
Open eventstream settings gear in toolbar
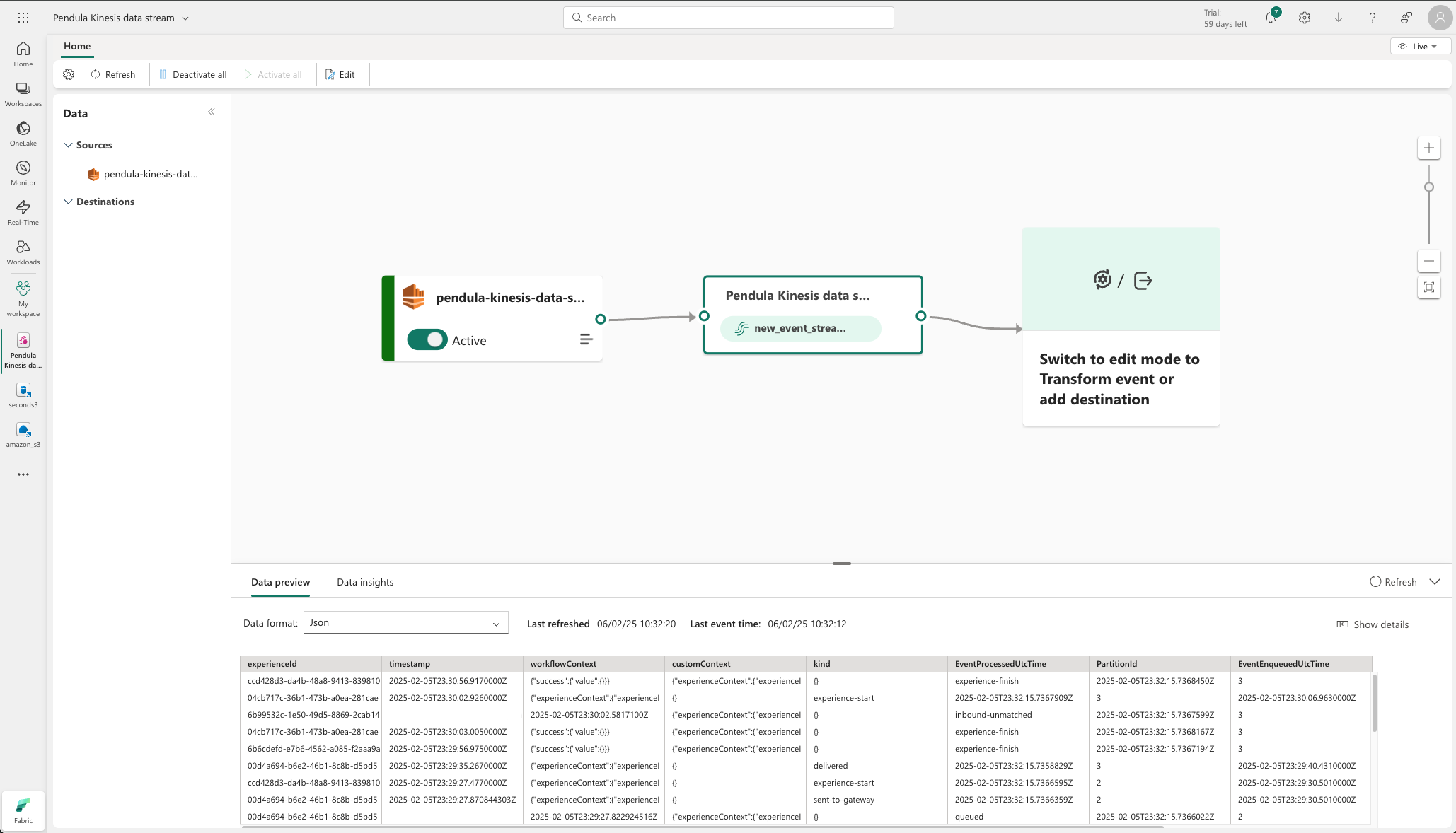[69, 74]
